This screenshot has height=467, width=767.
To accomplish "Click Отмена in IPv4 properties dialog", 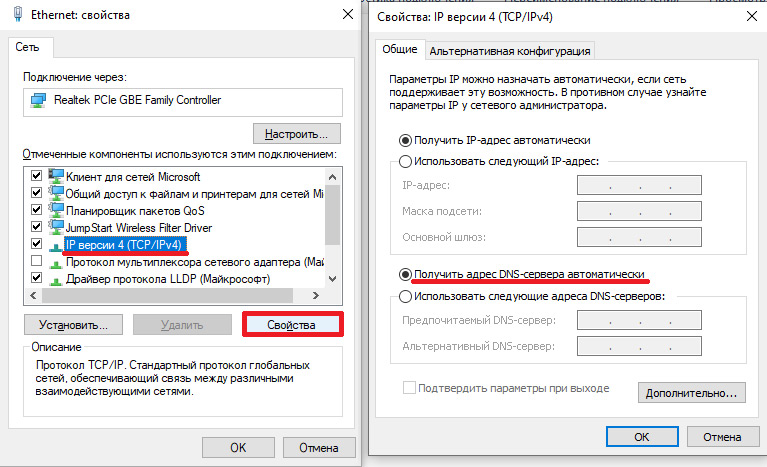I will click(722, 437).
